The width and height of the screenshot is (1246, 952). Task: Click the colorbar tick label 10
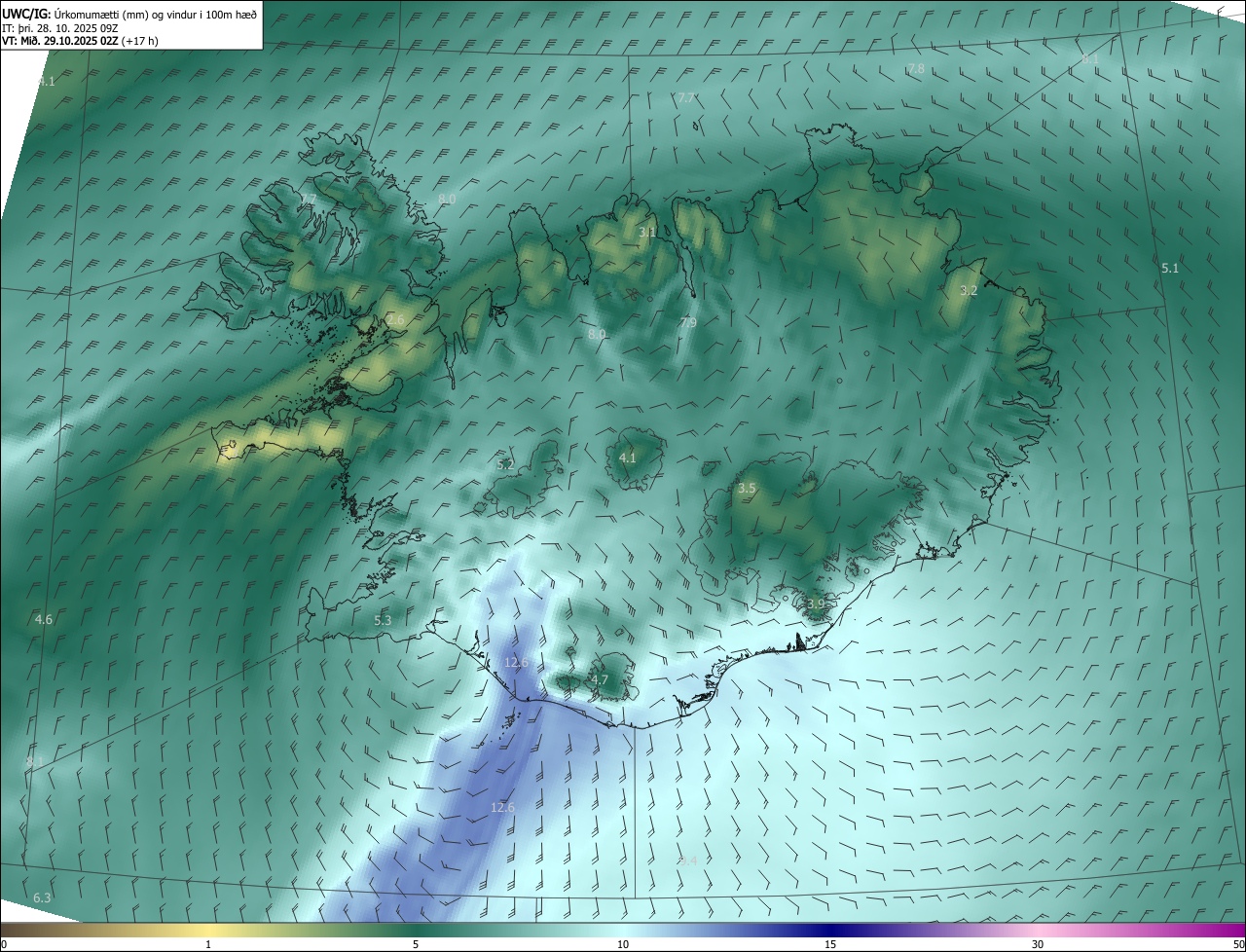click(x=623, y=944)
